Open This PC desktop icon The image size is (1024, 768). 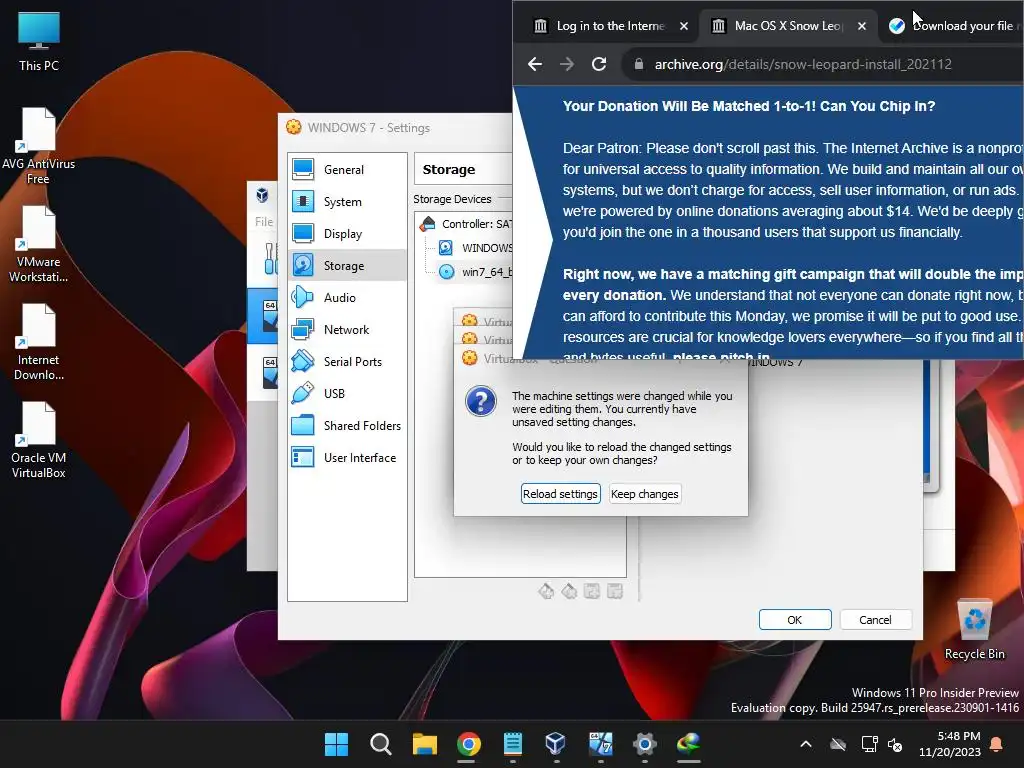39,42
